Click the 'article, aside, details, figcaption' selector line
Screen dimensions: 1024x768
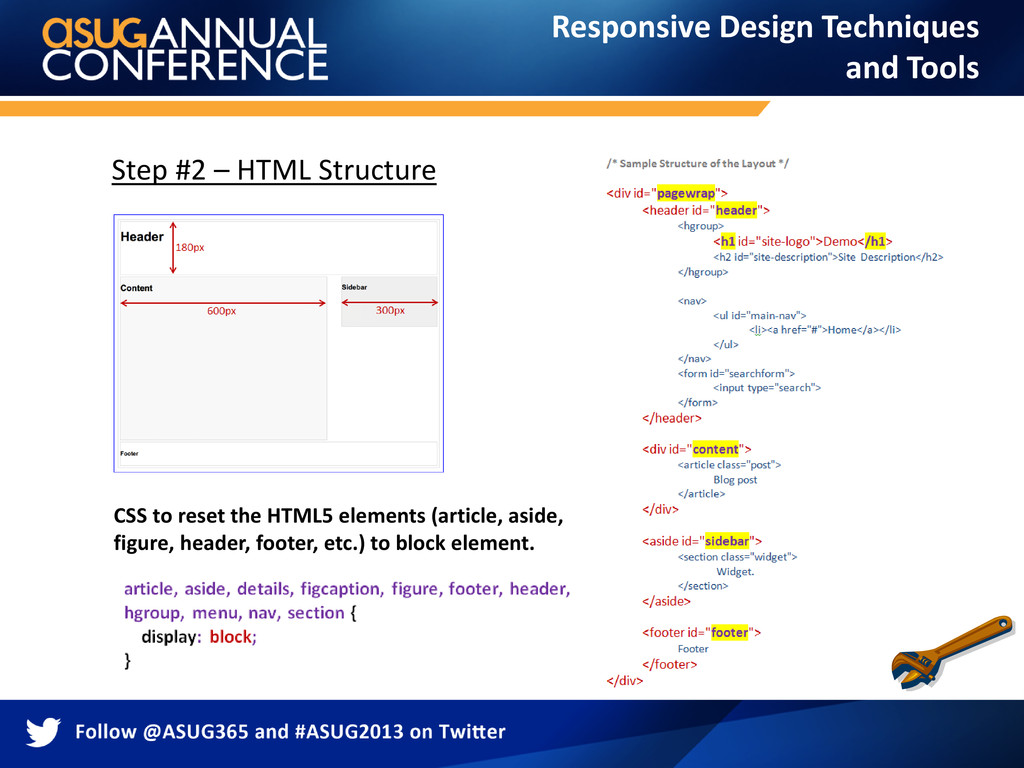pyautogui.click(x=347, y=589)
